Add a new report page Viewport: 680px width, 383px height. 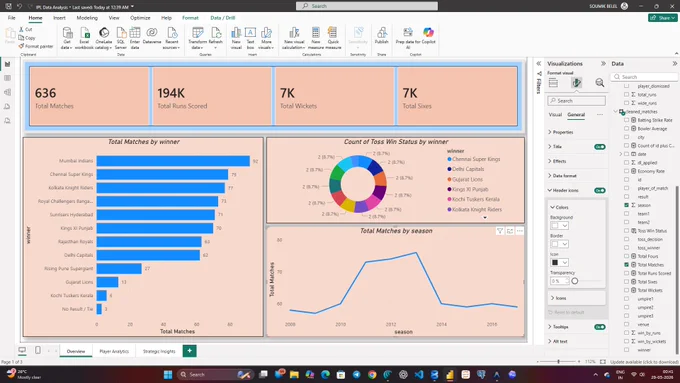click(190, 350)
